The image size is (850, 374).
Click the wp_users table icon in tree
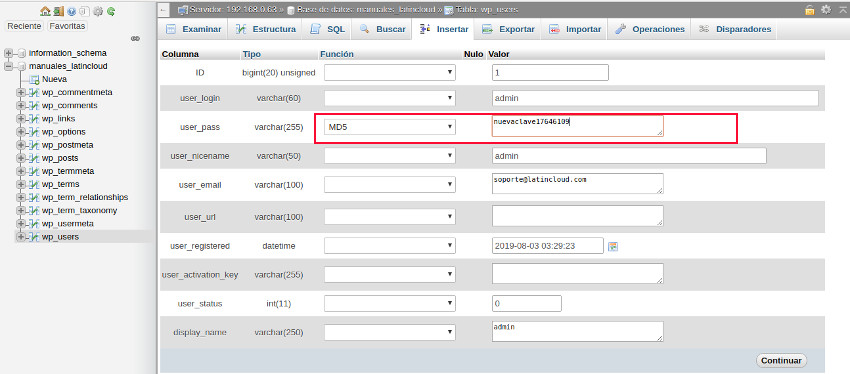coord(34,237)
